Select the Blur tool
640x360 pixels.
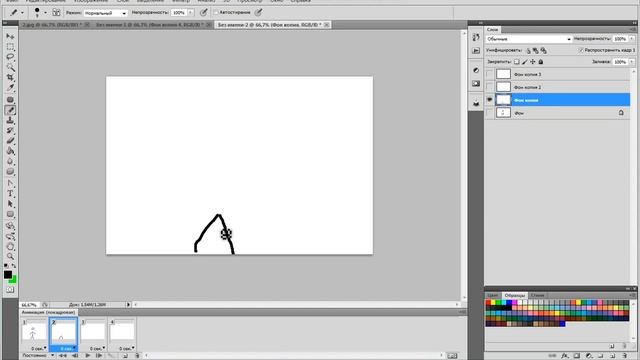click(10, 161)
